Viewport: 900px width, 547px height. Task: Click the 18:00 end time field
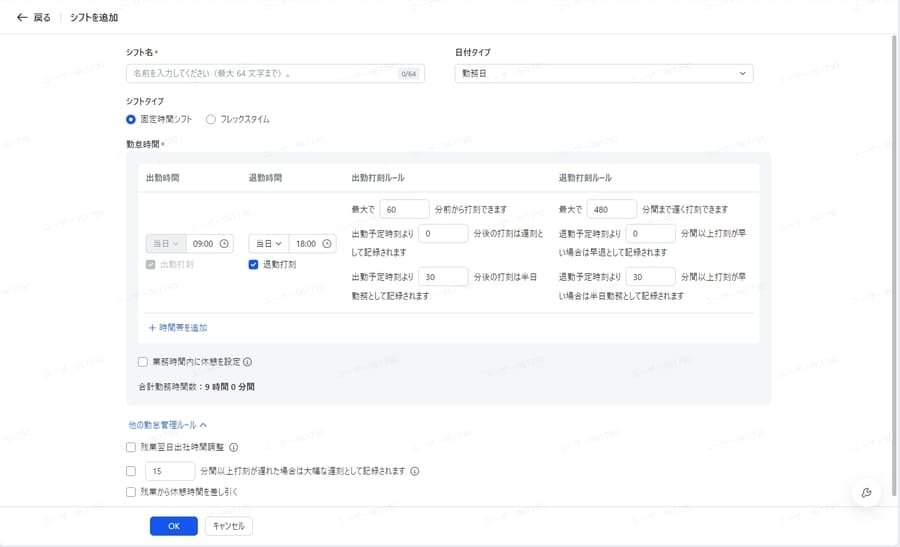coord(312,243)
